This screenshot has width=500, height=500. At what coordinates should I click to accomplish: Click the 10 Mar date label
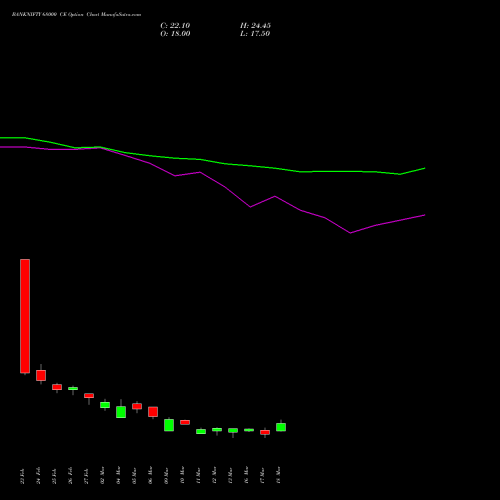click(x=182, y=475)
